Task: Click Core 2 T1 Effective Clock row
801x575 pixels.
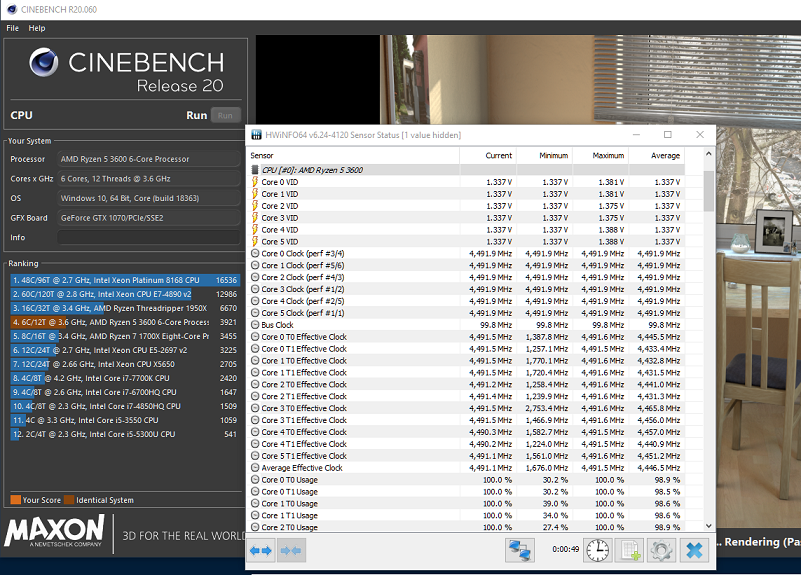Action: click(x=466, y=396)
